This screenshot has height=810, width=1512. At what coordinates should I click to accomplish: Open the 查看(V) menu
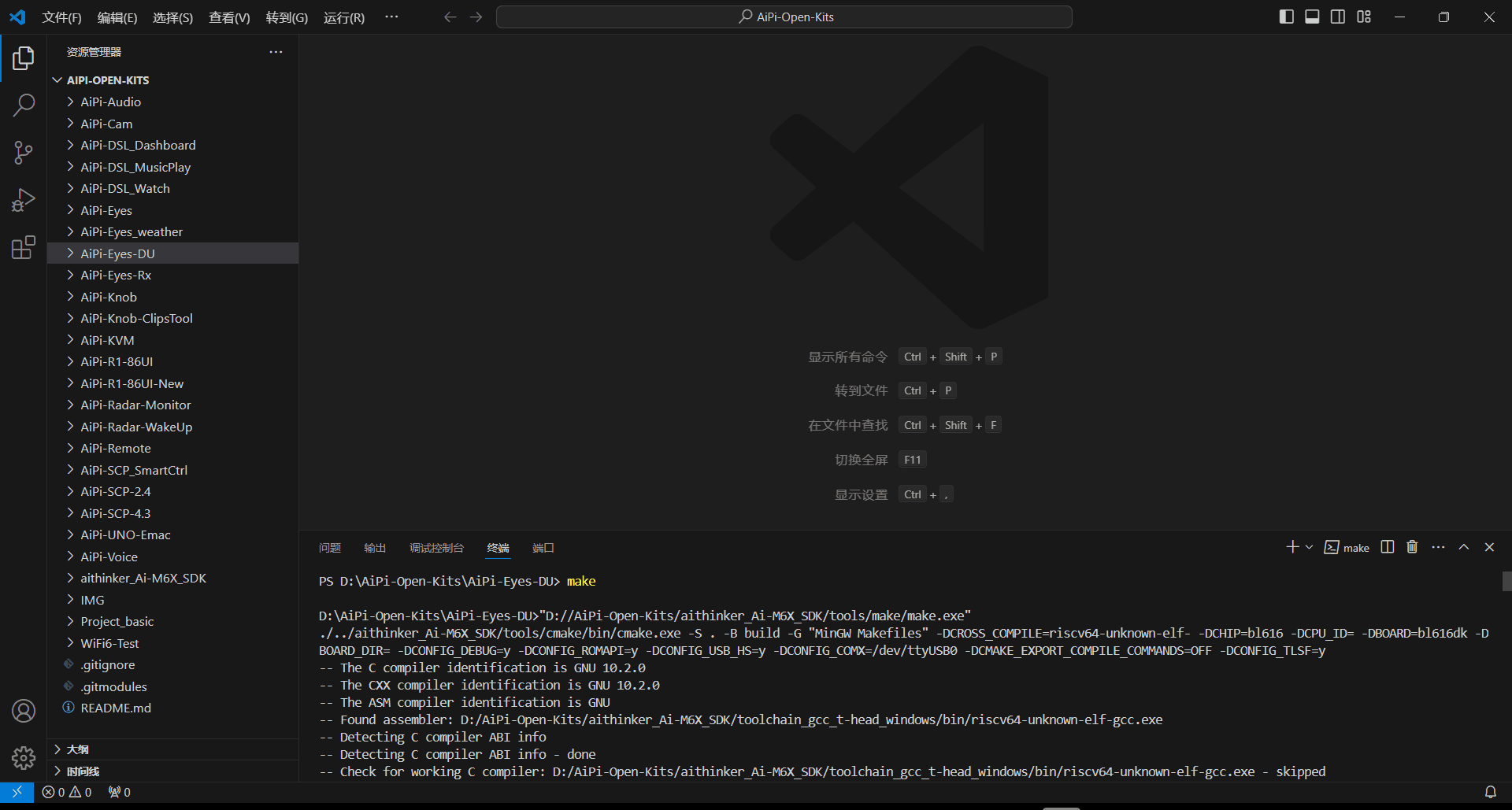229,17
